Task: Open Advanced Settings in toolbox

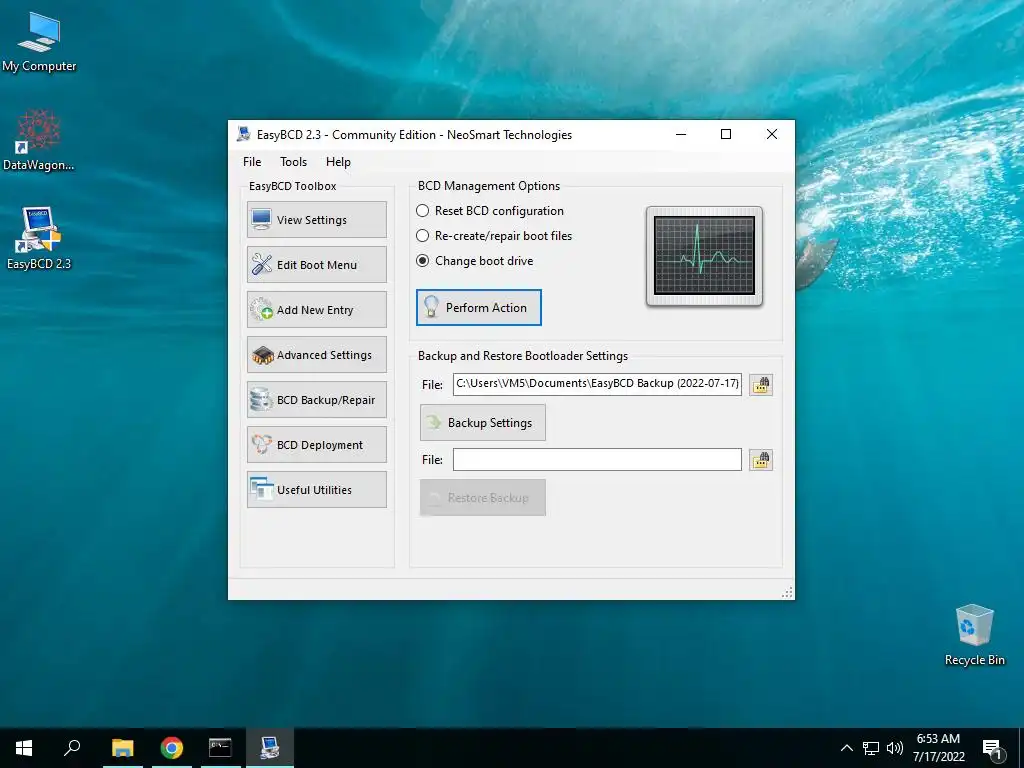Action: pos(317,355)
